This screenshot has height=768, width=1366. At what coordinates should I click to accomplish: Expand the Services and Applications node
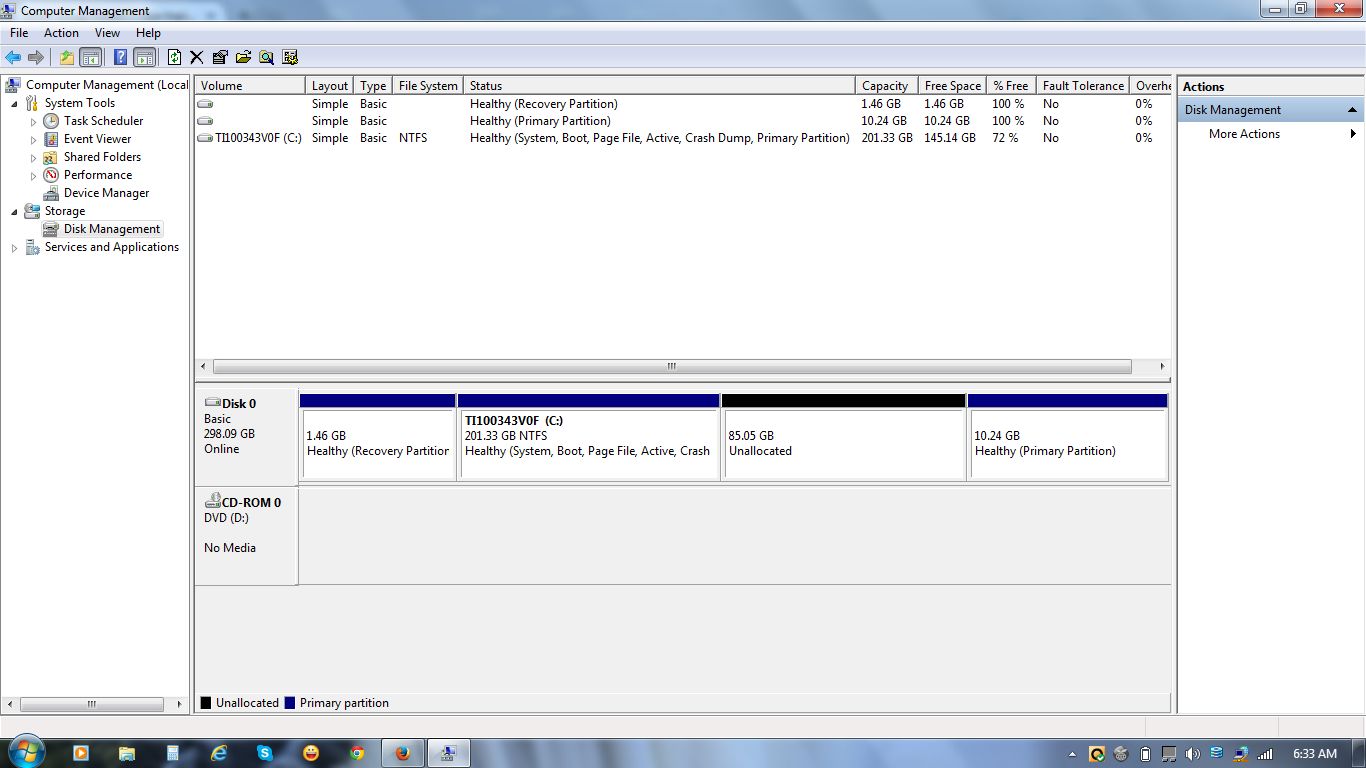pyautogui.click(x=14, y=248)
